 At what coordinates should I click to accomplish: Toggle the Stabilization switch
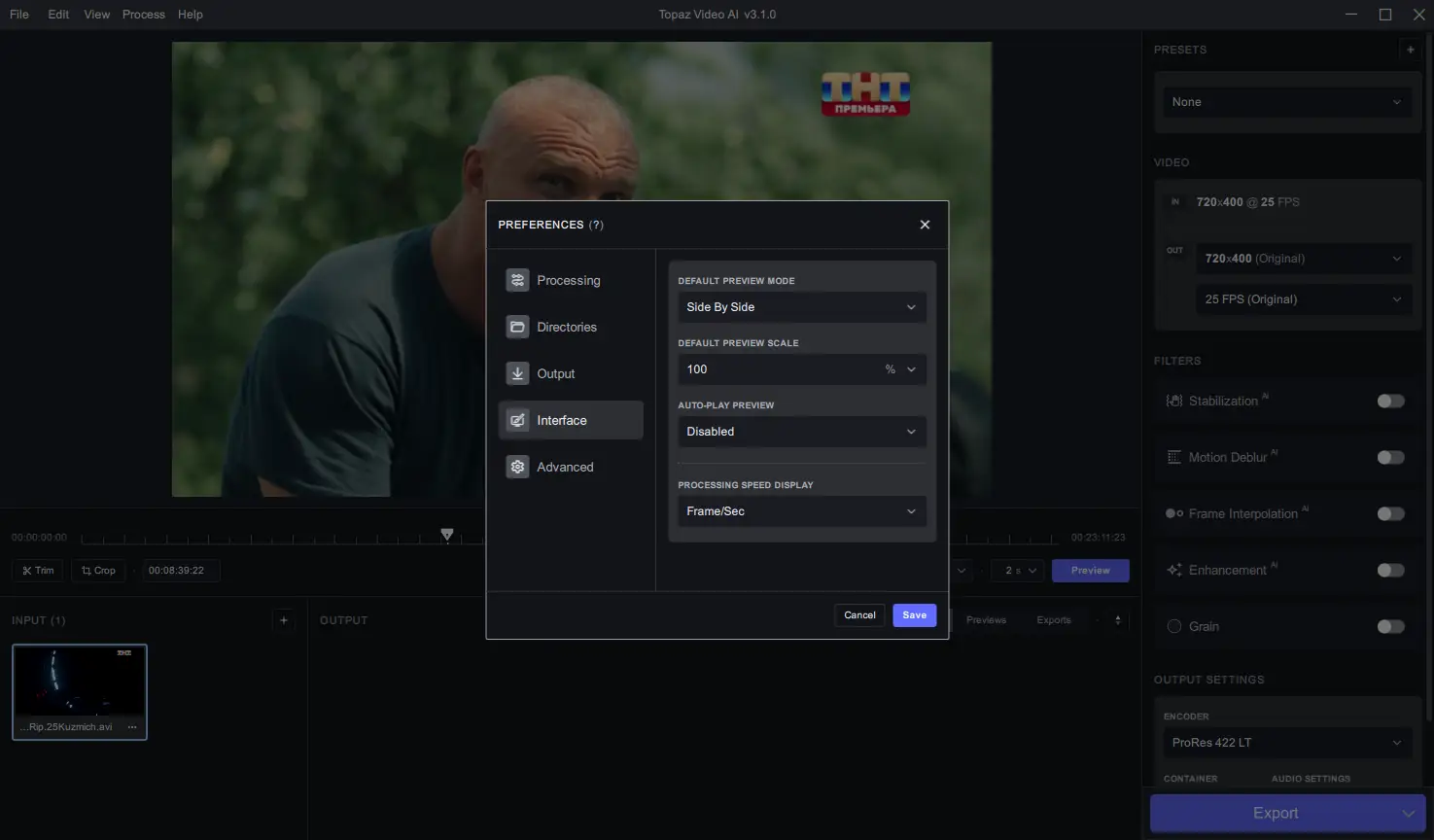pos(1391,401)
